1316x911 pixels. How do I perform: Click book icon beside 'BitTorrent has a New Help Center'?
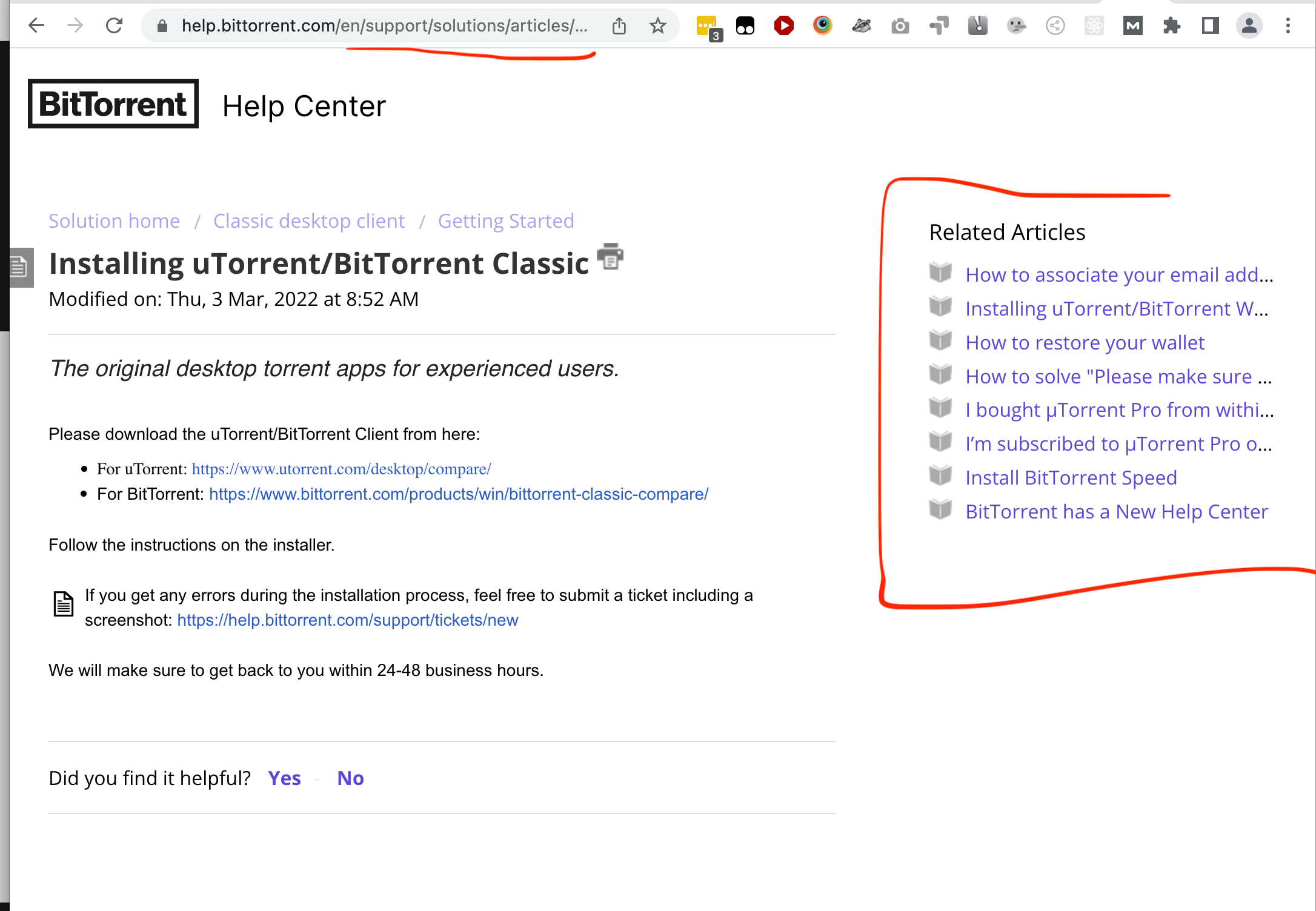[x=940, y=509]
